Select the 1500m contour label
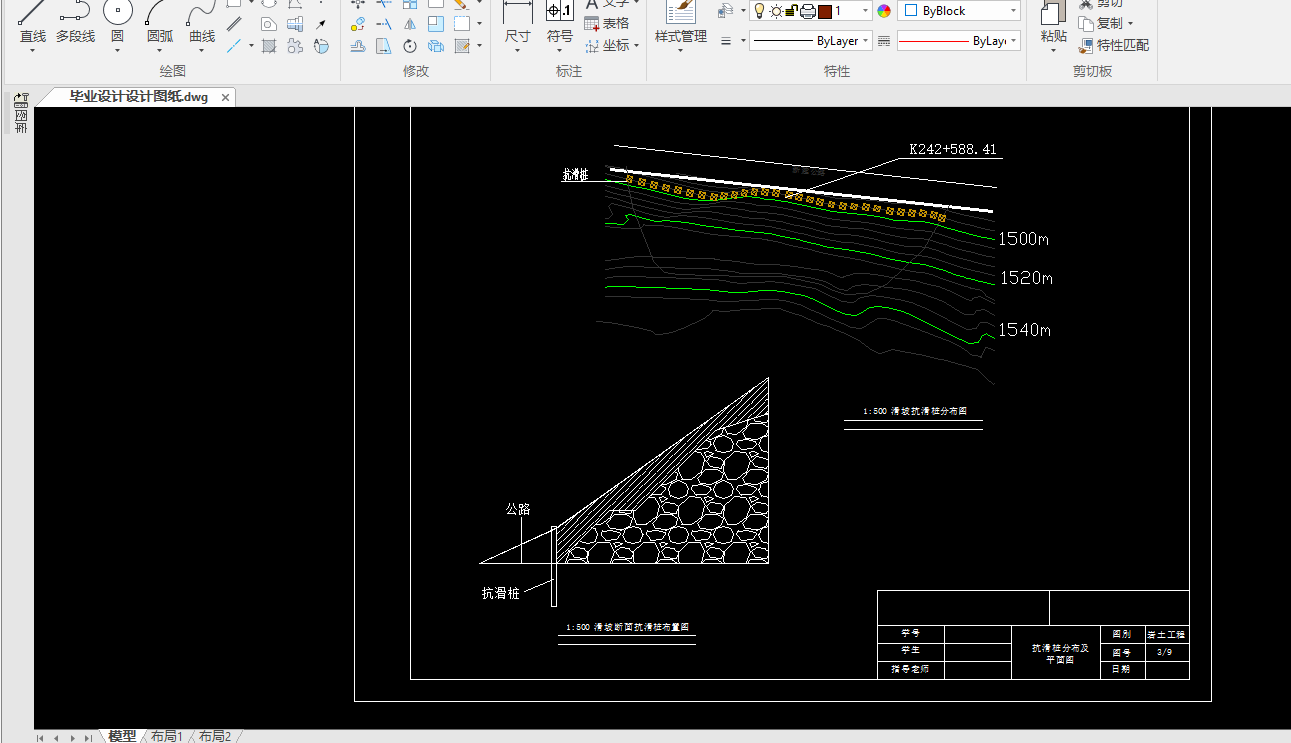Image resolution: width=1291 pixels, height=743 pixels. (1023, 239)
